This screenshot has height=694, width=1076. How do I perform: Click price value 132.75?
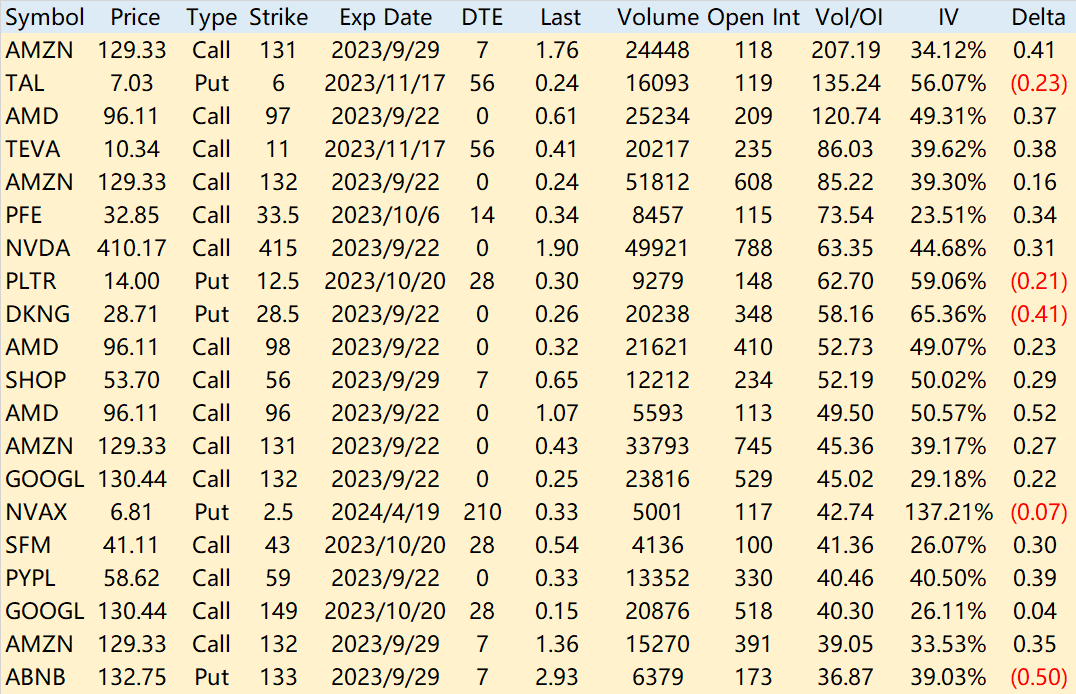point(132,677)
